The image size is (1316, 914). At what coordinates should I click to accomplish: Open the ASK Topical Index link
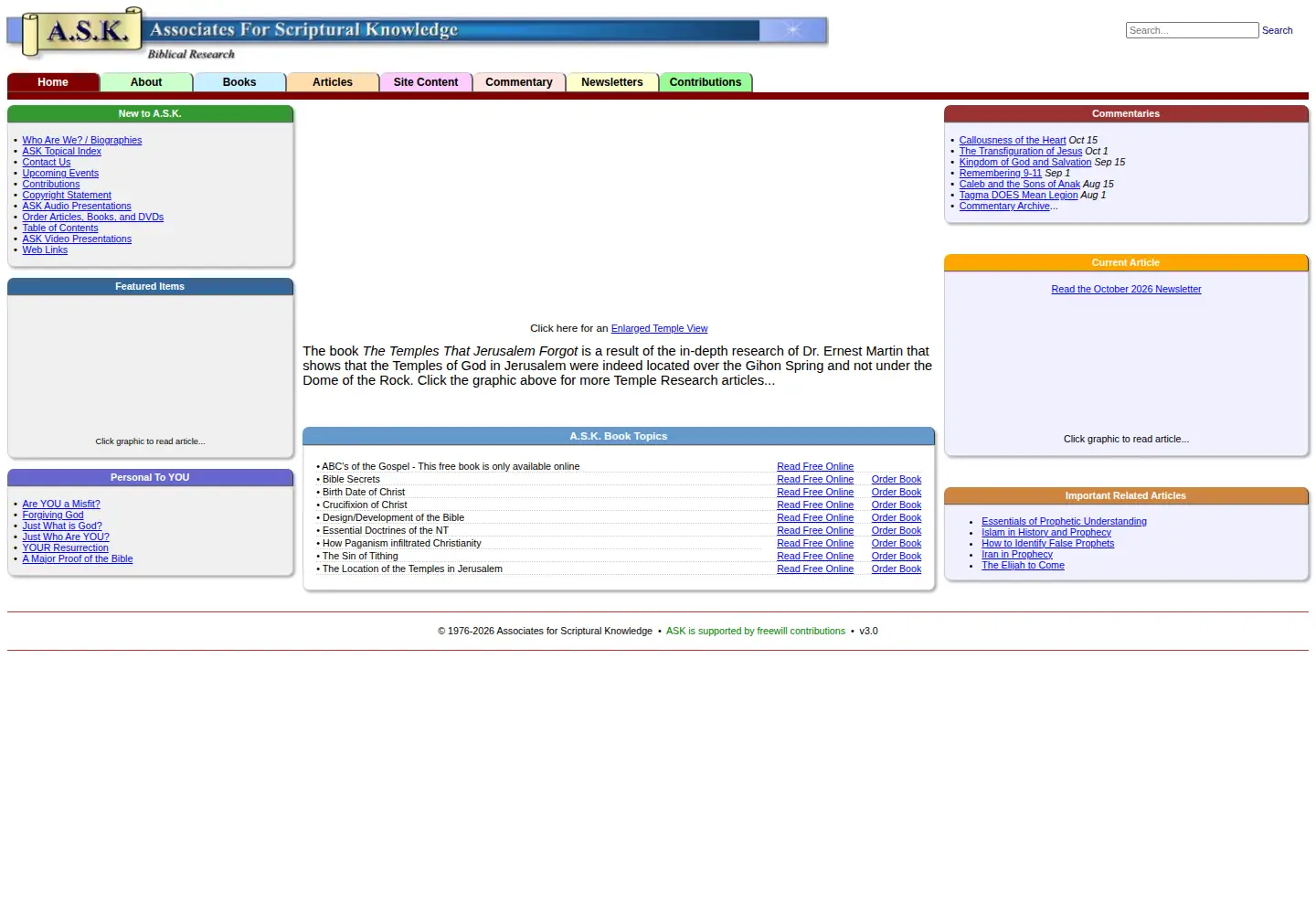[62, 152]
